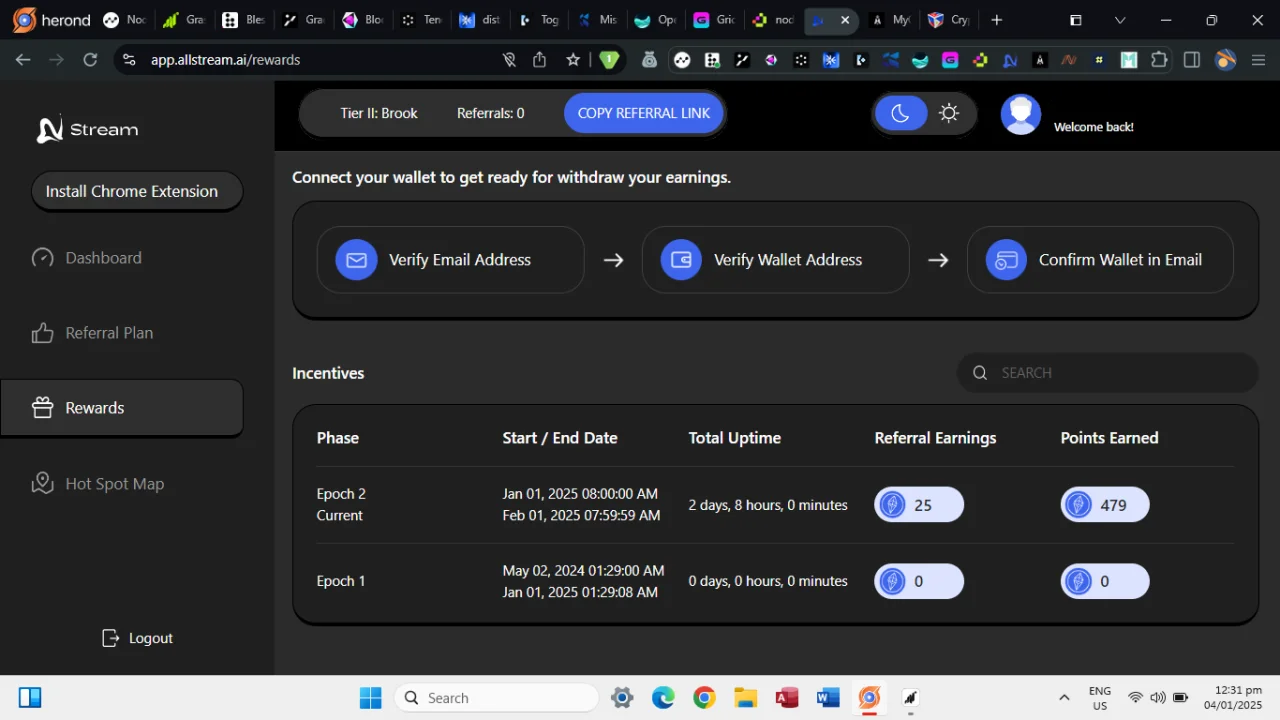Click the browser address bar URL
Viewport: 1280px width, 720px height.
(225, 60)
